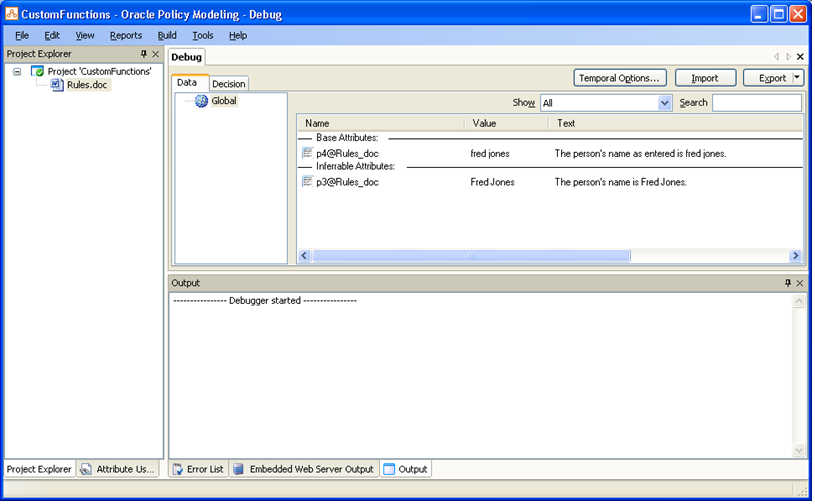Click the Temporal Options button
Viewport: 815px width, 504px height.
click(620, 78)
